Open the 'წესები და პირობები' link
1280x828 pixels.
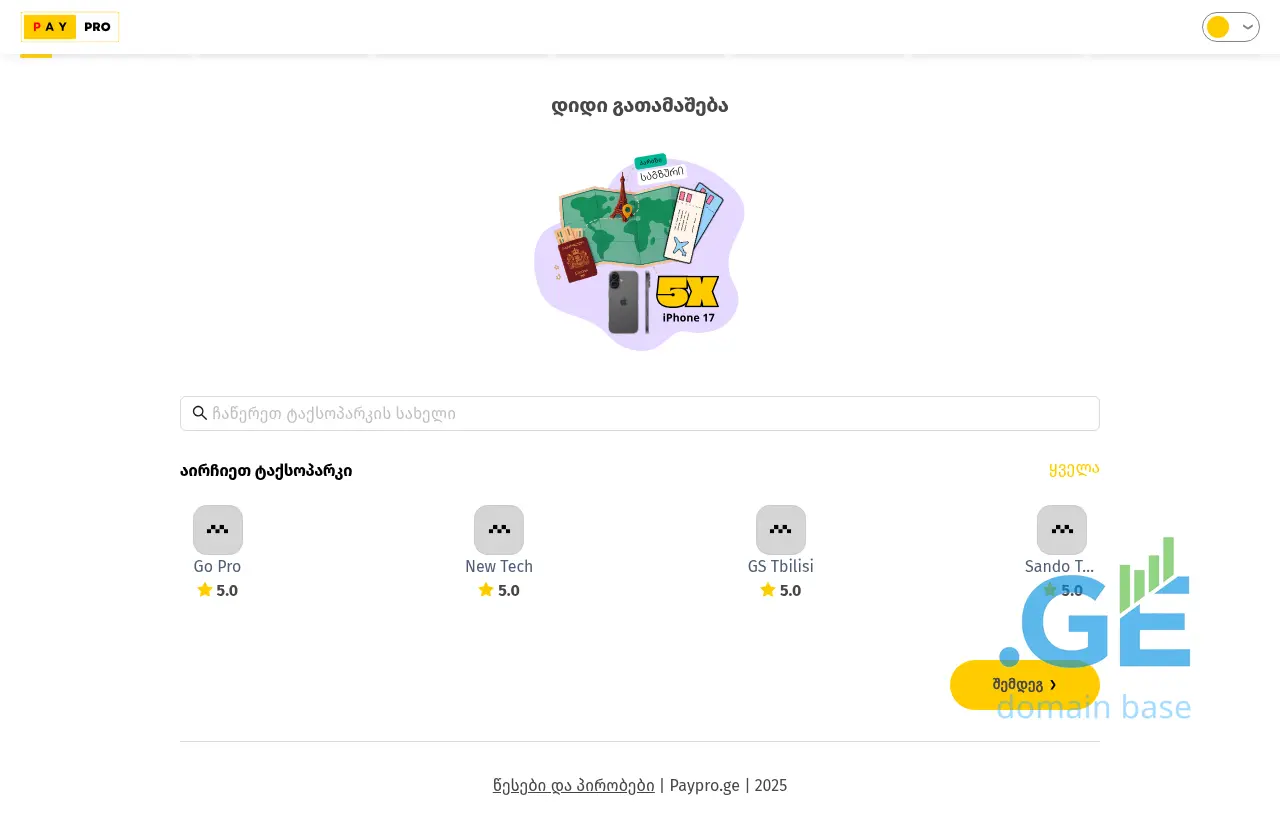574,785
